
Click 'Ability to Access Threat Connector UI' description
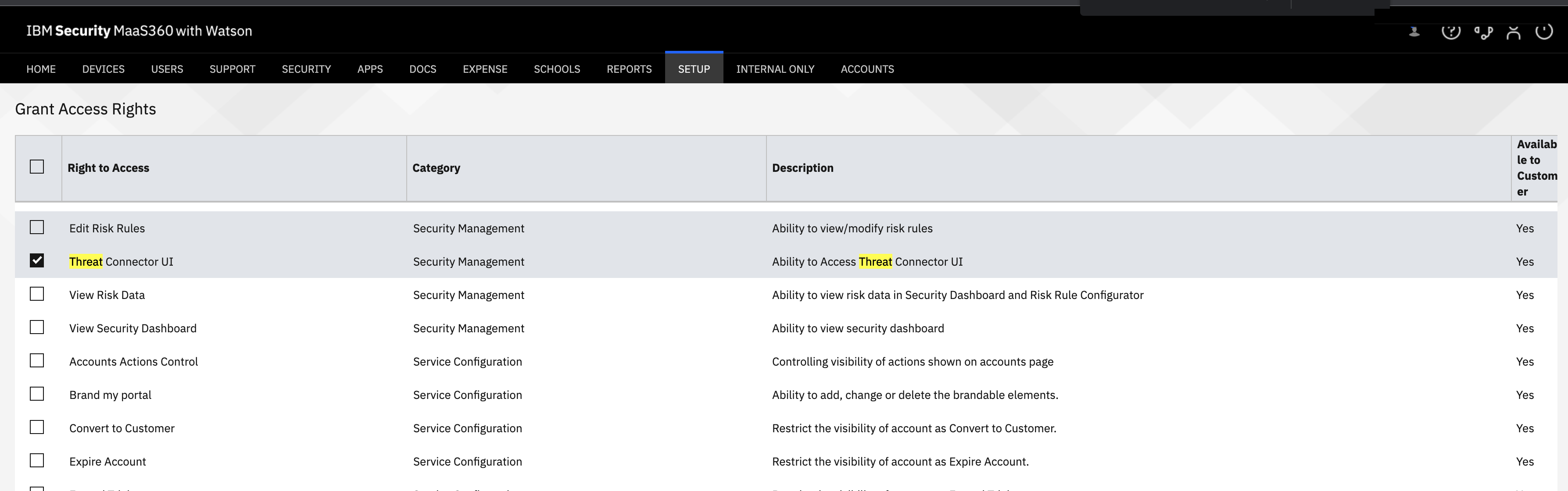[867, 262]
